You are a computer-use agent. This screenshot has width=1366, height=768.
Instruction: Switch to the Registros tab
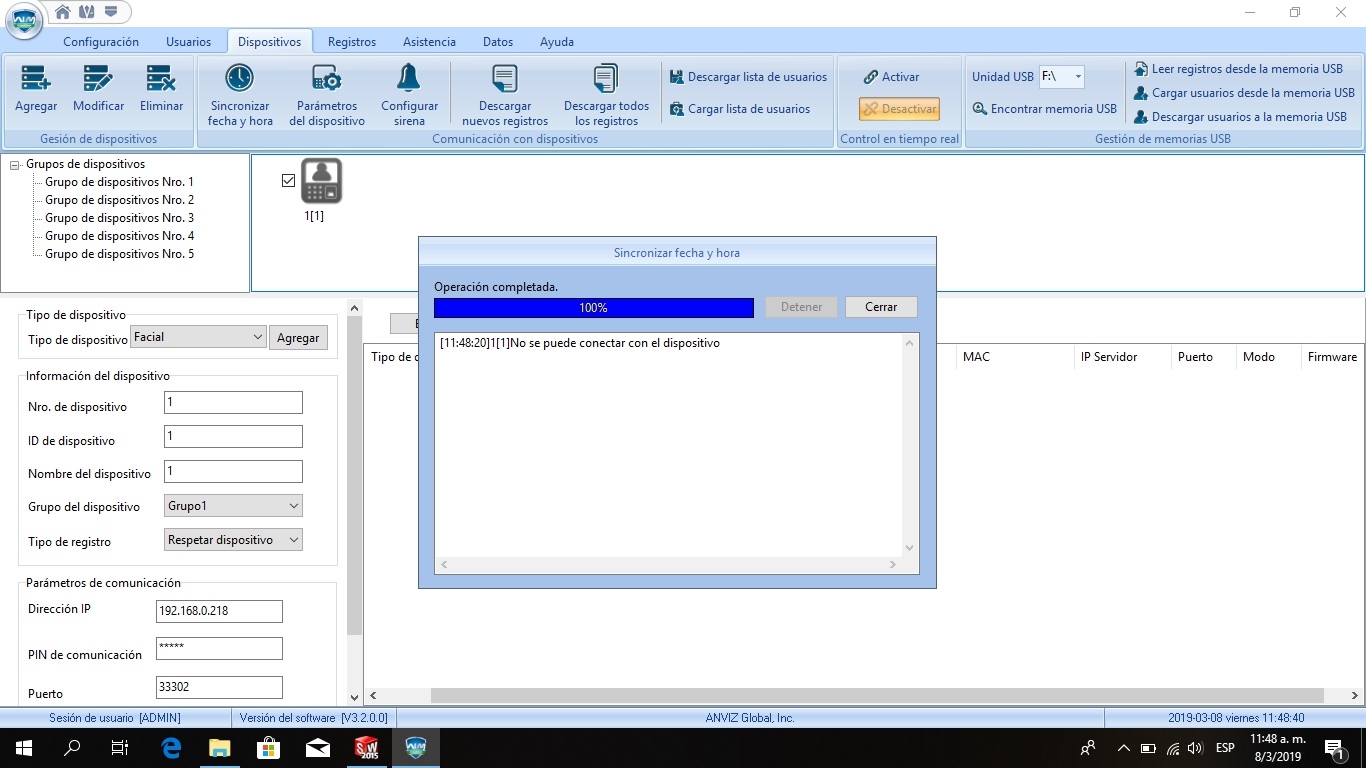(x=352, y=42)
